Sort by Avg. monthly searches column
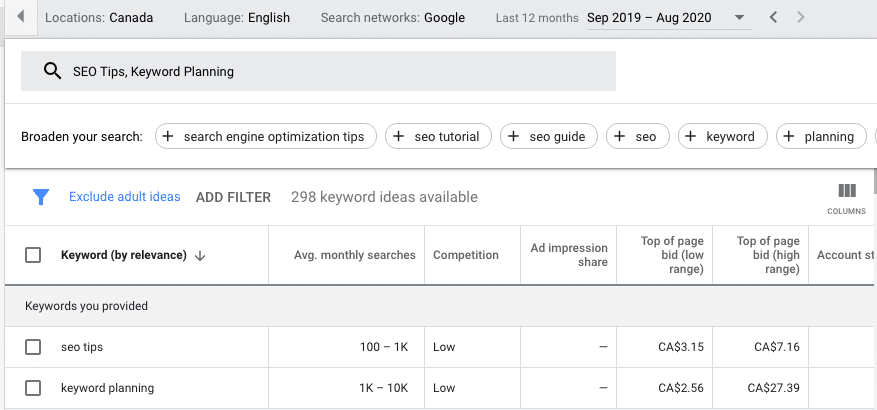The image size is (877, 410). click(x=355, y=255)
